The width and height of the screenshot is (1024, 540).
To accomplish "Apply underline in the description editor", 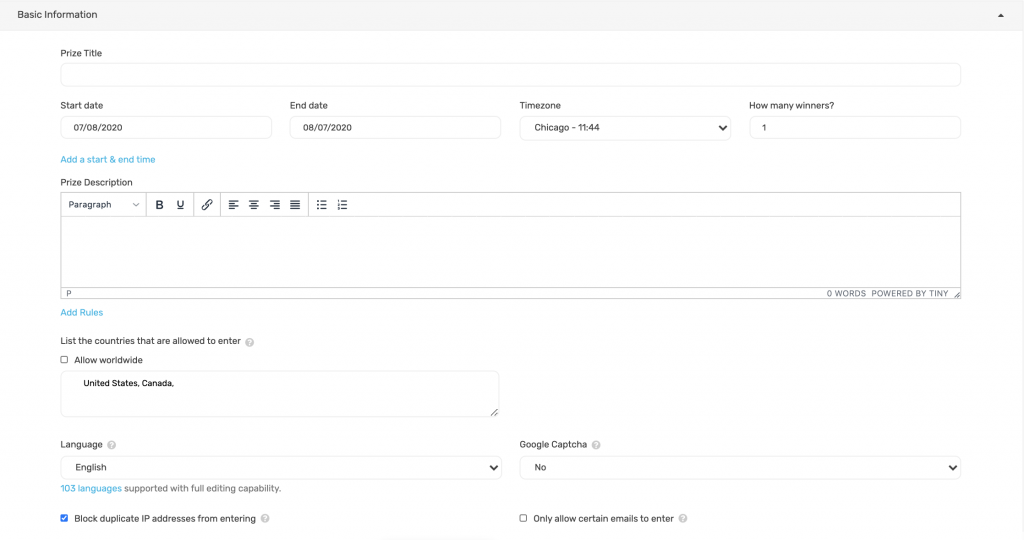I will [x=180, y=205].
